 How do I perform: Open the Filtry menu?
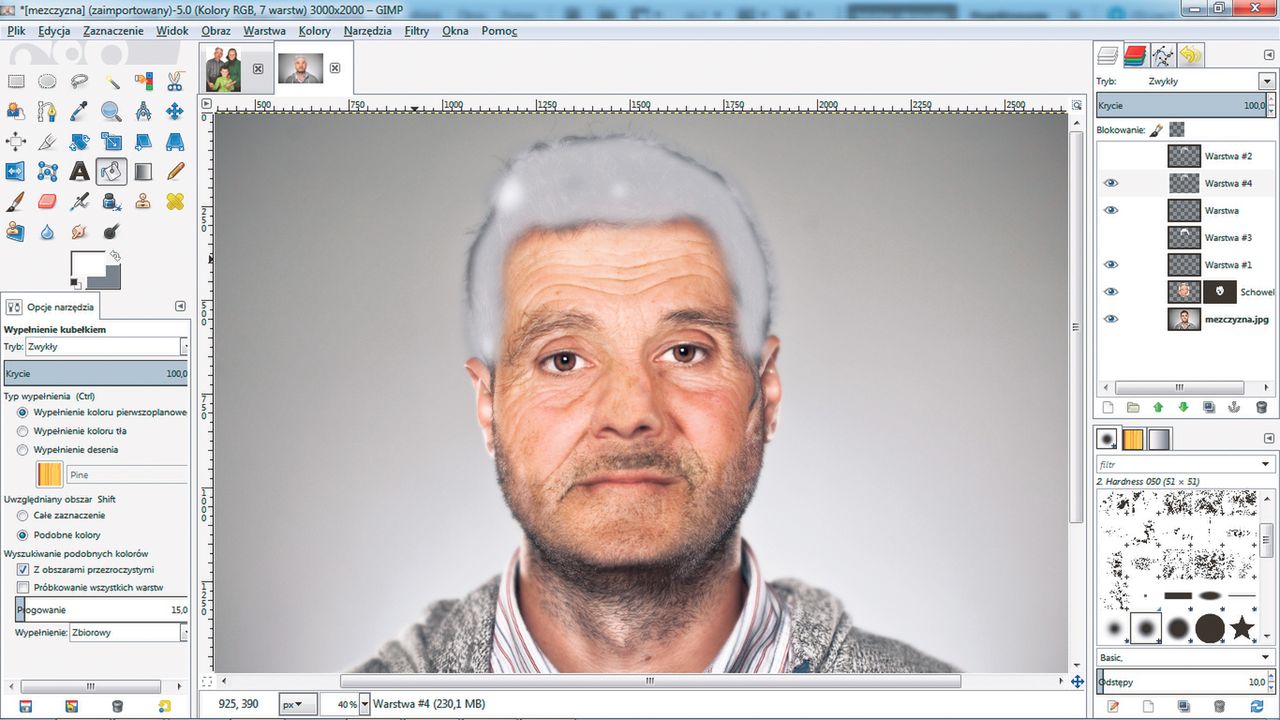417,31
